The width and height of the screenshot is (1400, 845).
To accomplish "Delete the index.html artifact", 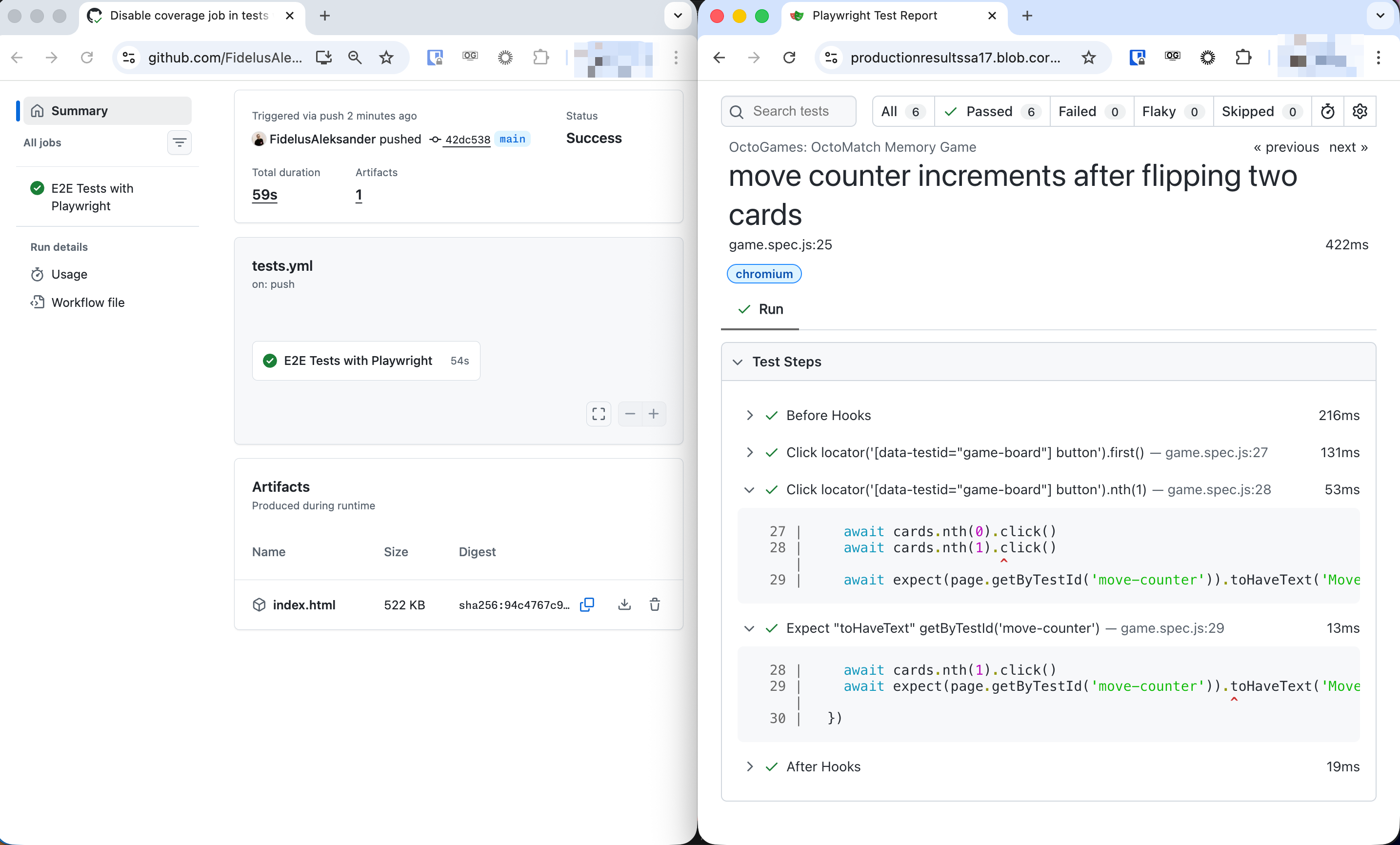I will (655, 604).
